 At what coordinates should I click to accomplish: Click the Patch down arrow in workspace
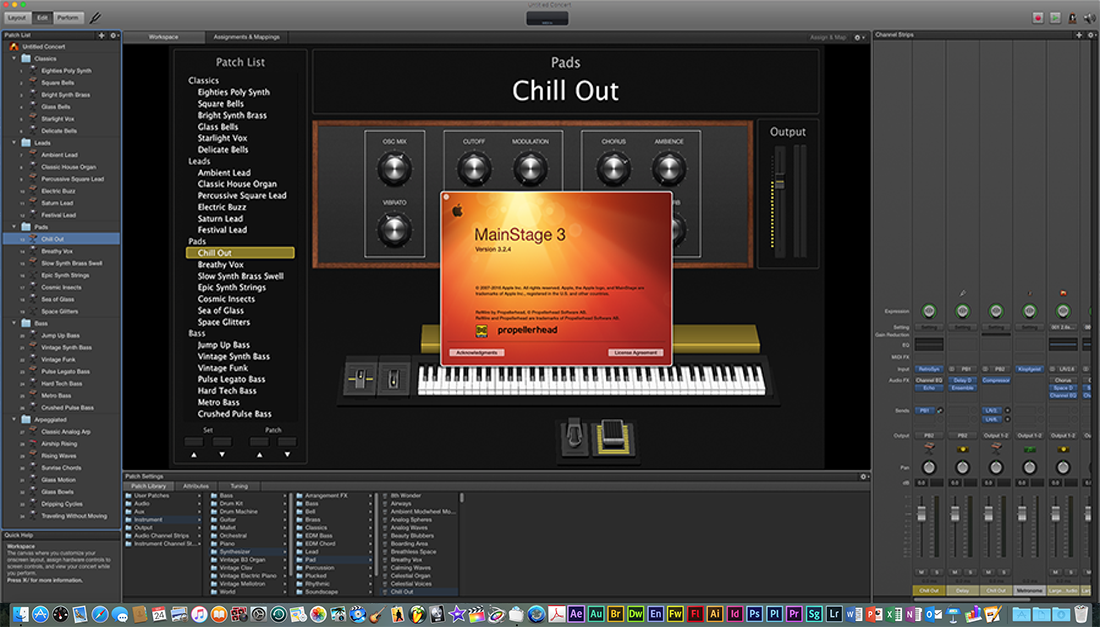point(287,454)
